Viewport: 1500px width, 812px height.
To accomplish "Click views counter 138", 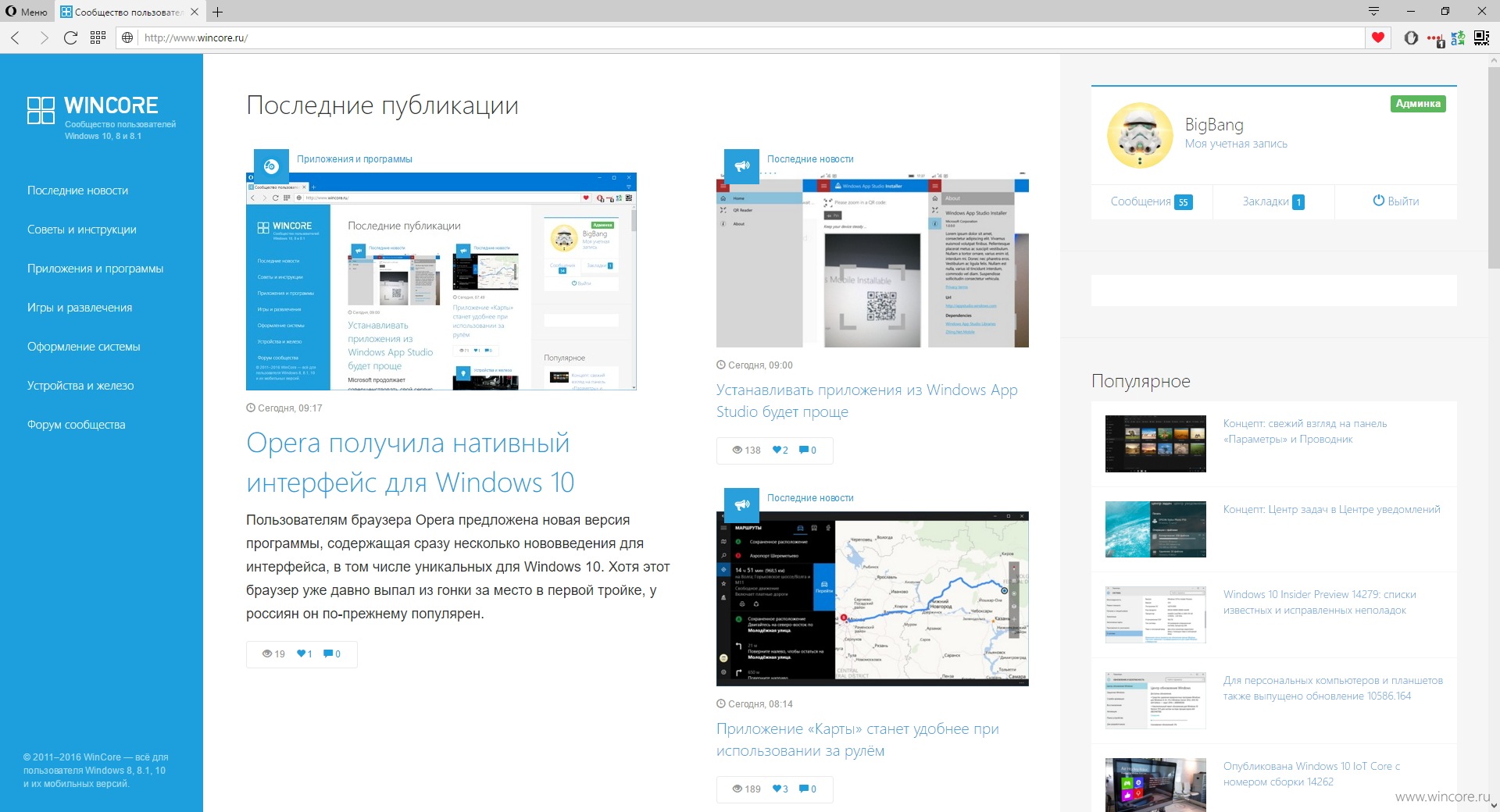I will (746, 451).
